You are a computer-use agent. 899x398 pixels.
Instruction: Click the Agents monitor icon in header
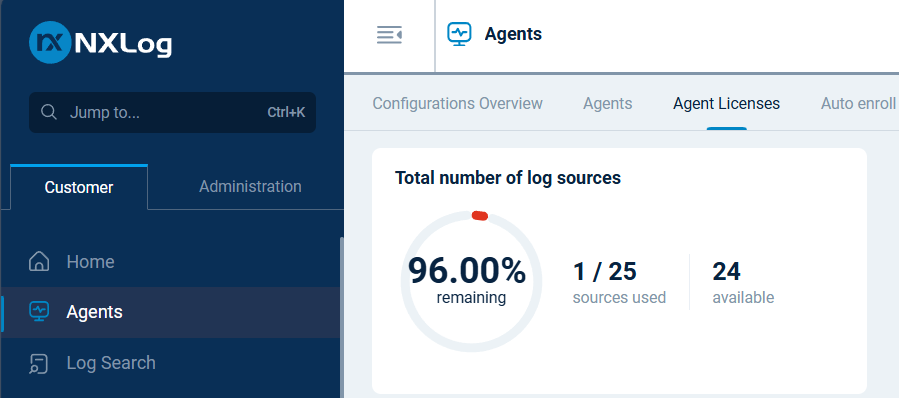tap(459, 34)
